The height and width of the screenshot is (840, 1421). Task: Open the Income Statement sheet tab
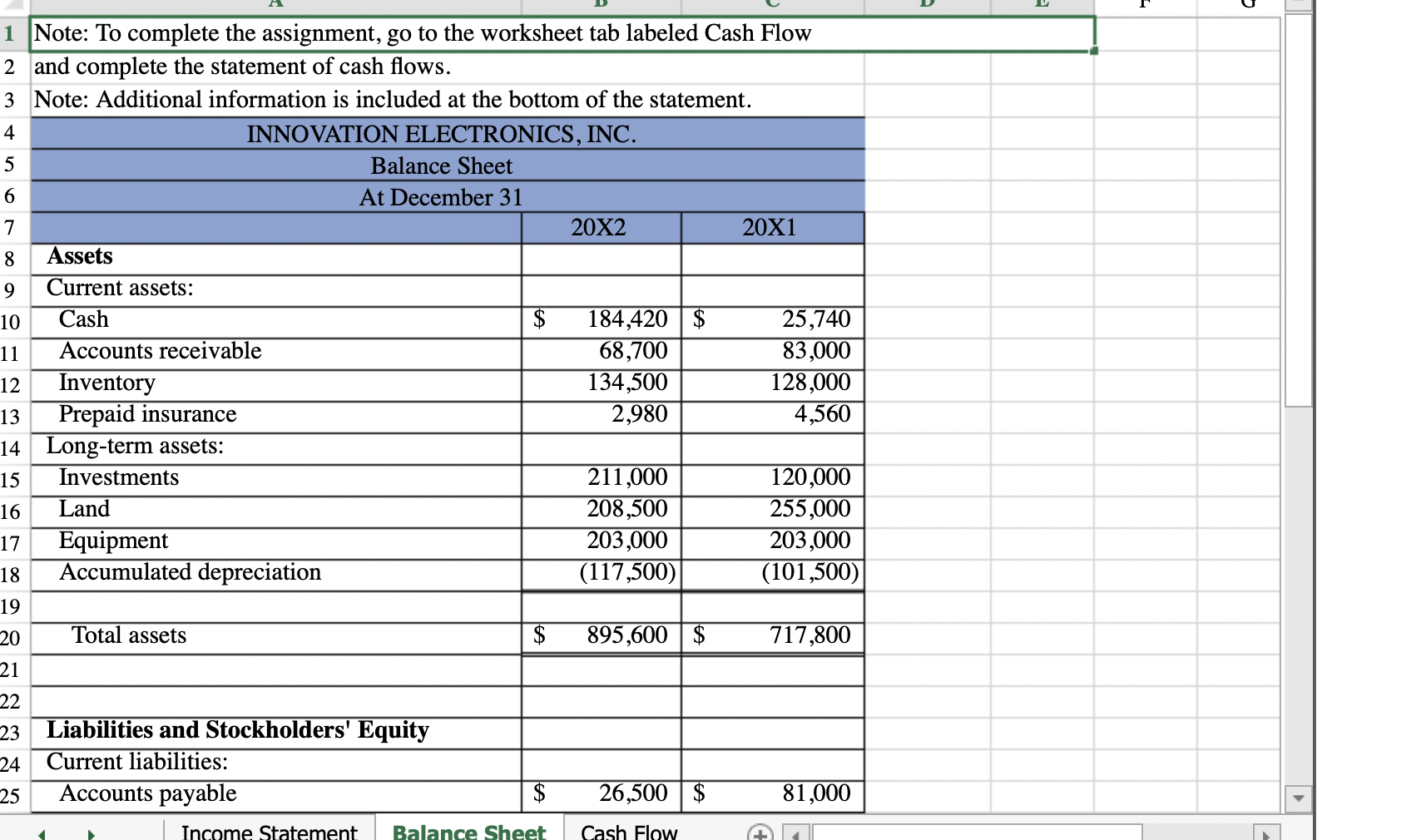tap(269, 832)
